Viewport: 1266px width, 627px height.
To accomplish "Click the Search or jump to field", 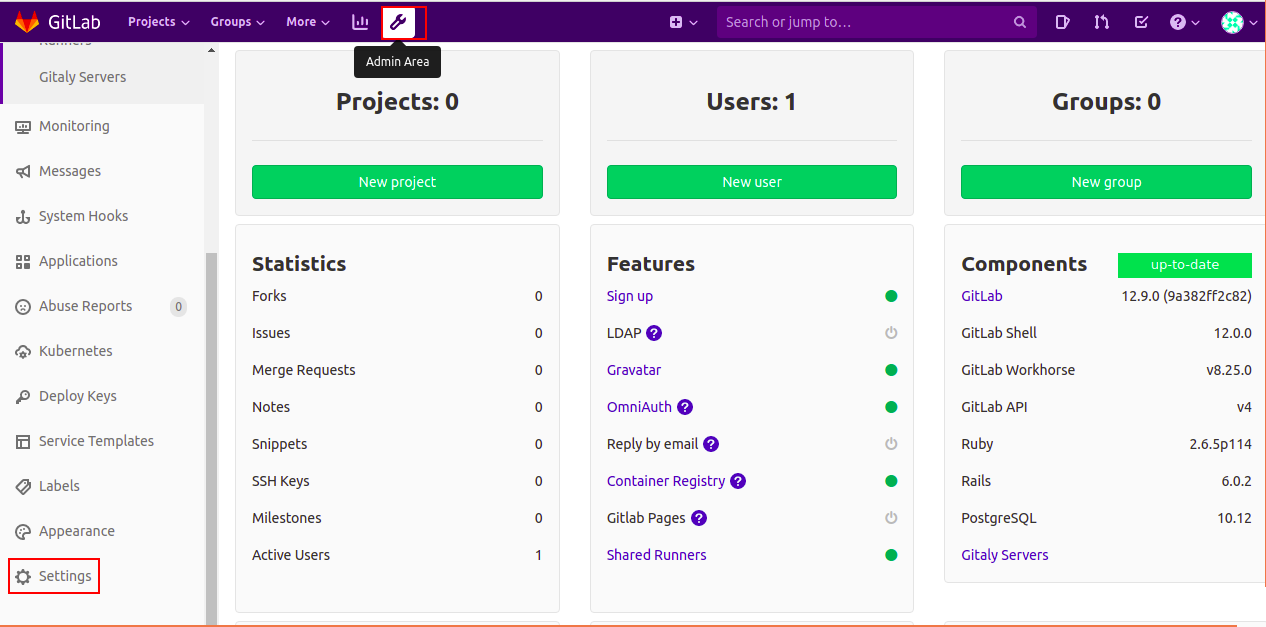I will point(876,22).
